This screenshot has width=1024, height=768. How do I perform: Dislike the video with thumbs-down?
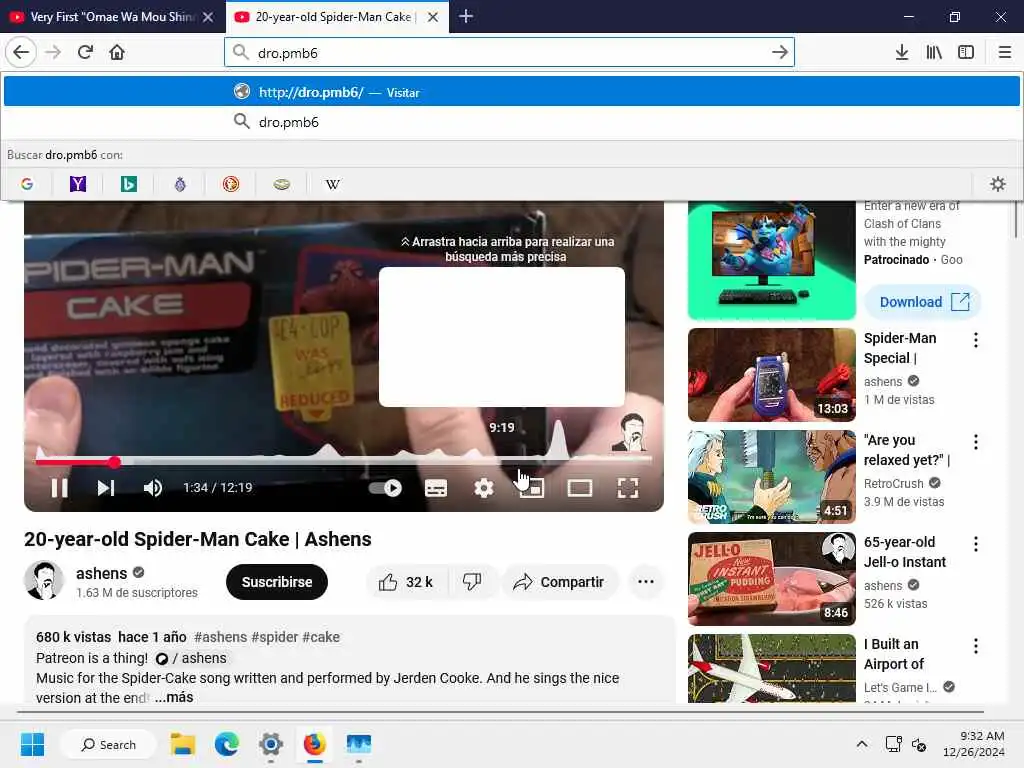(x=472, y=582)
